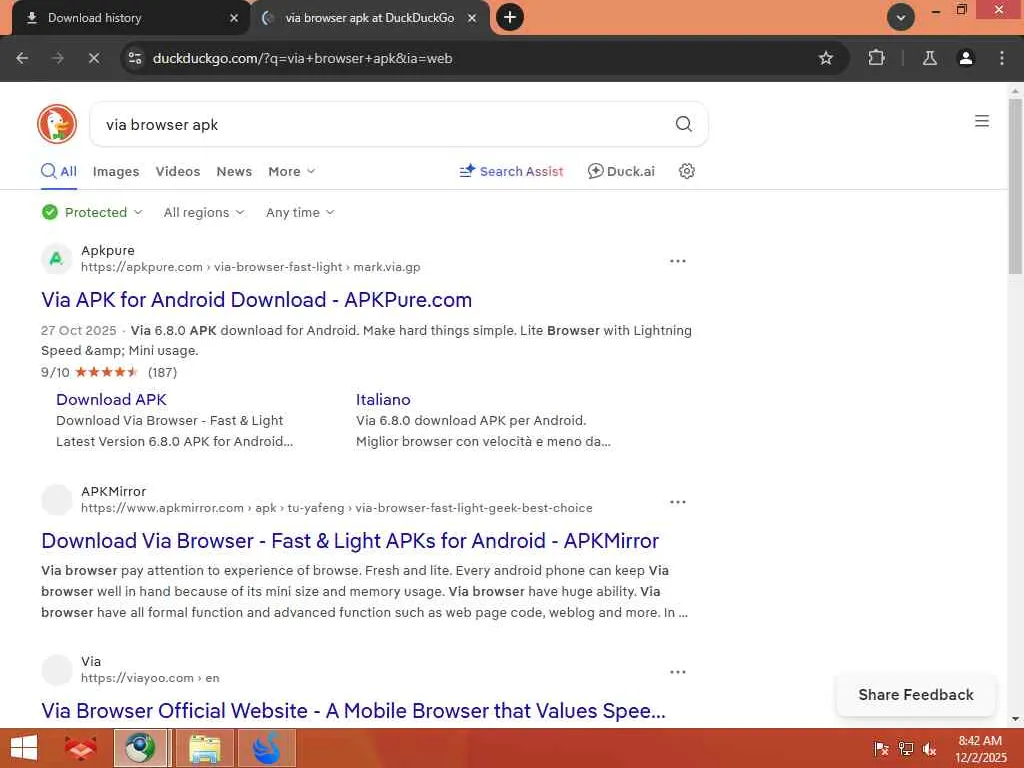Click the Via site favicon
Screen dimensions: 1024x768
coord(57,670)
